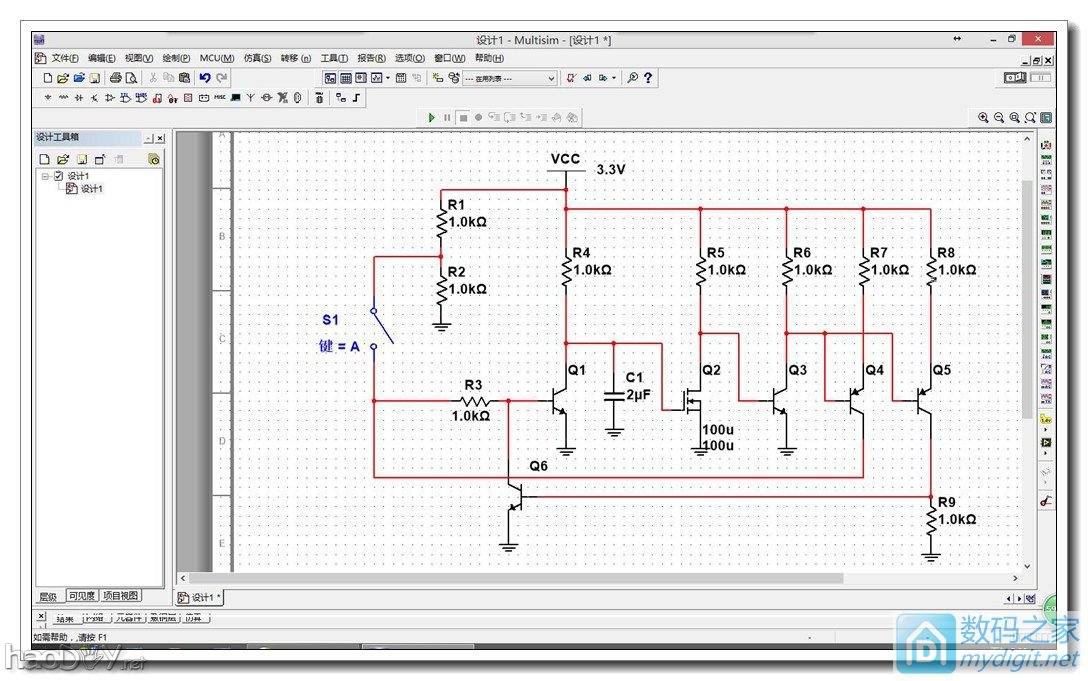The width and height of the screenshot is (1088, 681).
Task: Click the Print icon in the toolbar
Action: point(115,78)
